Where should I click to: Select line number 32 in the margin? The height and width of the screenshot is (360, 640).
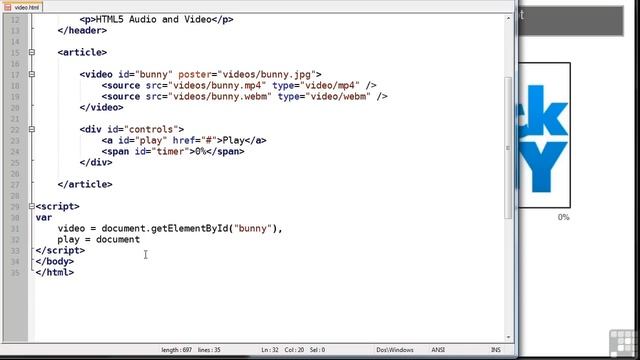pyautogui.click(x=15, y=240)
